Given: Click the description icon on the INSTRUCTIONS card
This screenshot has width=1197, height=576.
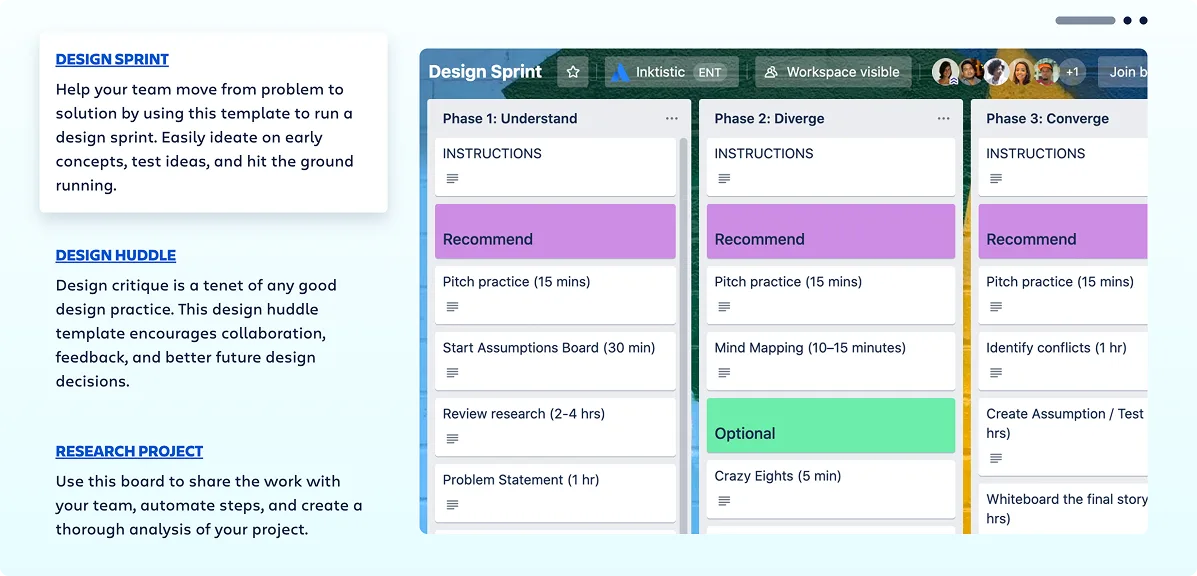Looking at the screenshot, I should pyautogui.click(x=451, y=179).
